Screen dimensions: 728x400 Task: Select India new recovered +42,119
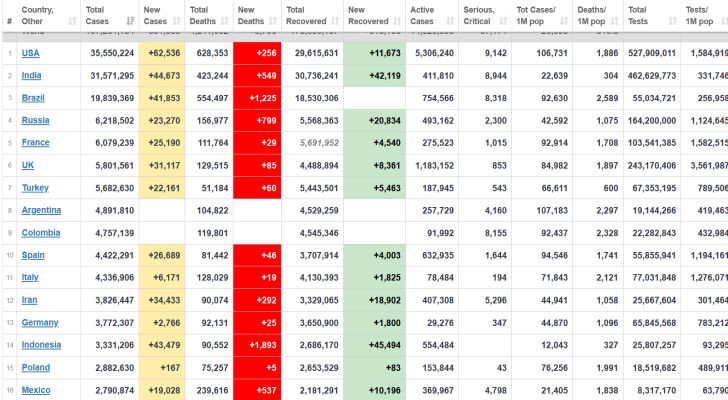coord(384,75)
